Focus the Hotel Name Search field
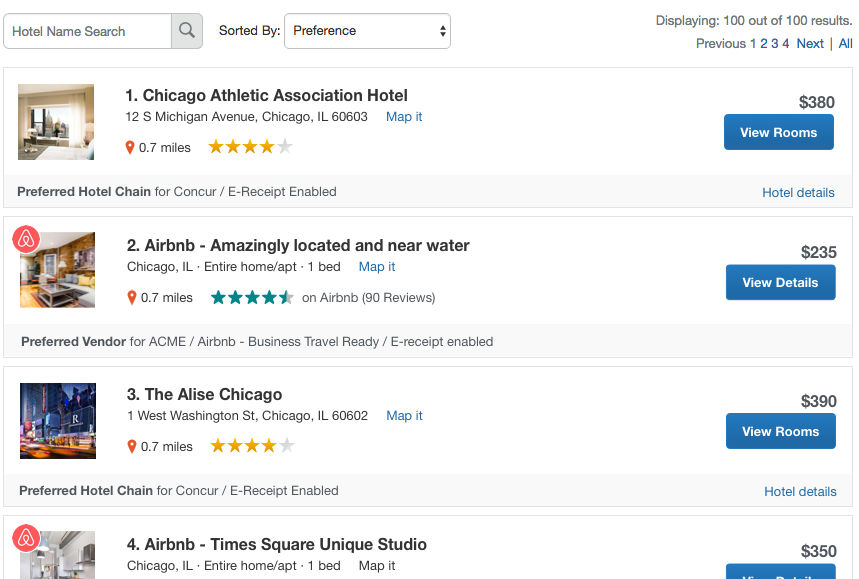 tap(88, 31)
